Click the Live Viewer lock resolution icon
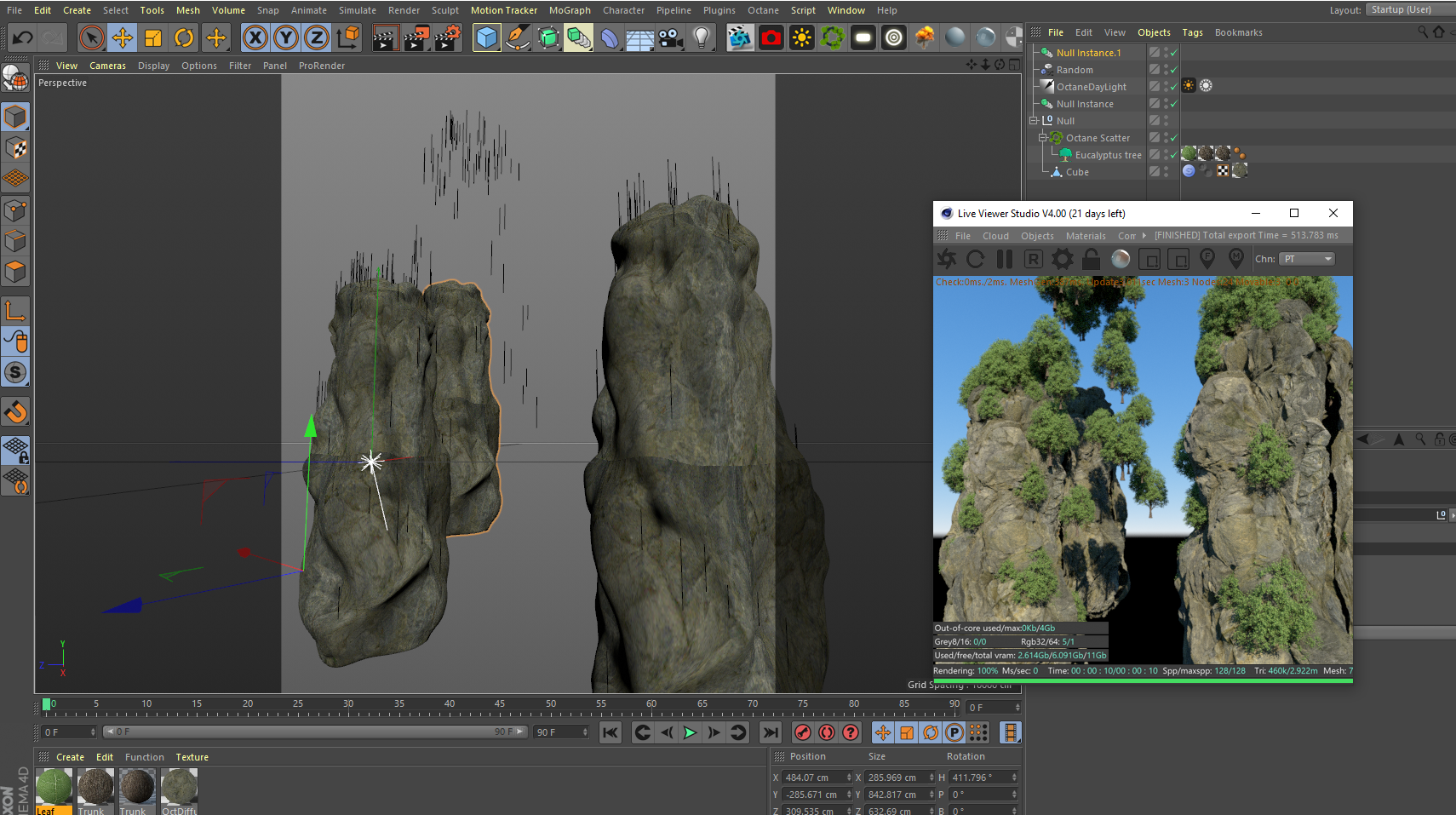 point(1092,259)
